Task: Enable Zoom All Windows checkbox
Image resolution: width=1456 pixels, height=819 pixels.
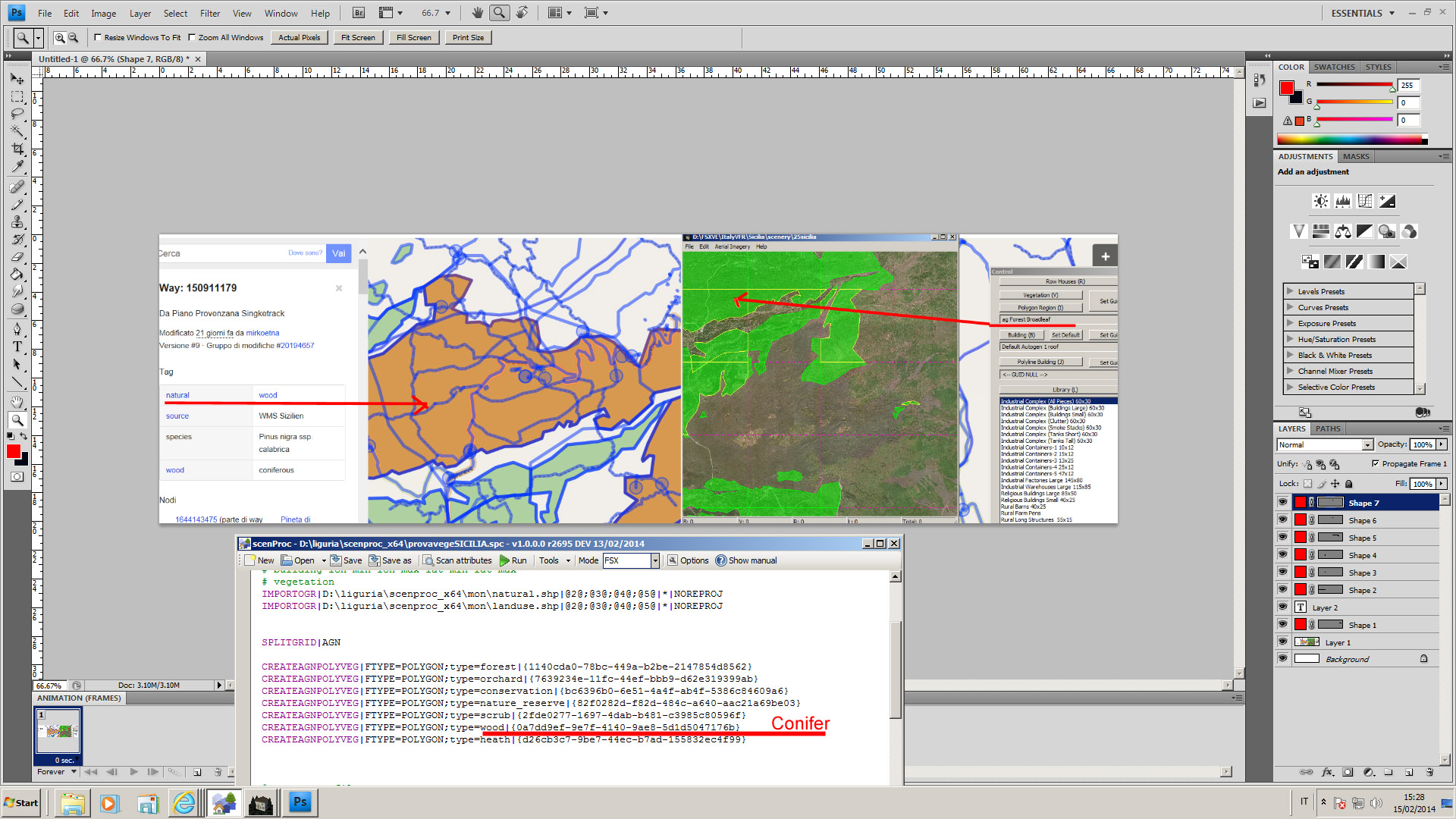Action: click(x=192, y=37)
